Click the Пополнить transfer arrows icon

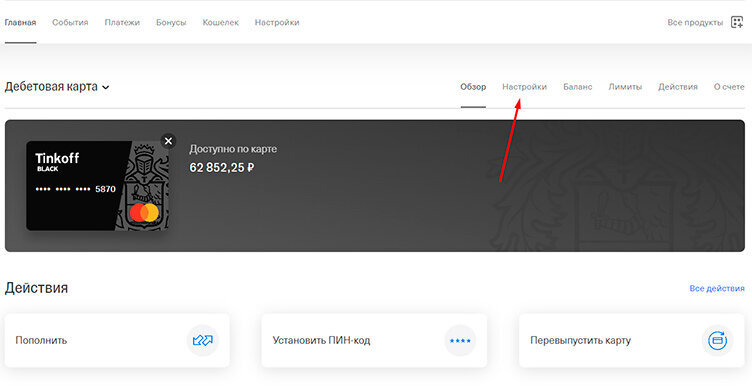(x=202, y=341)
